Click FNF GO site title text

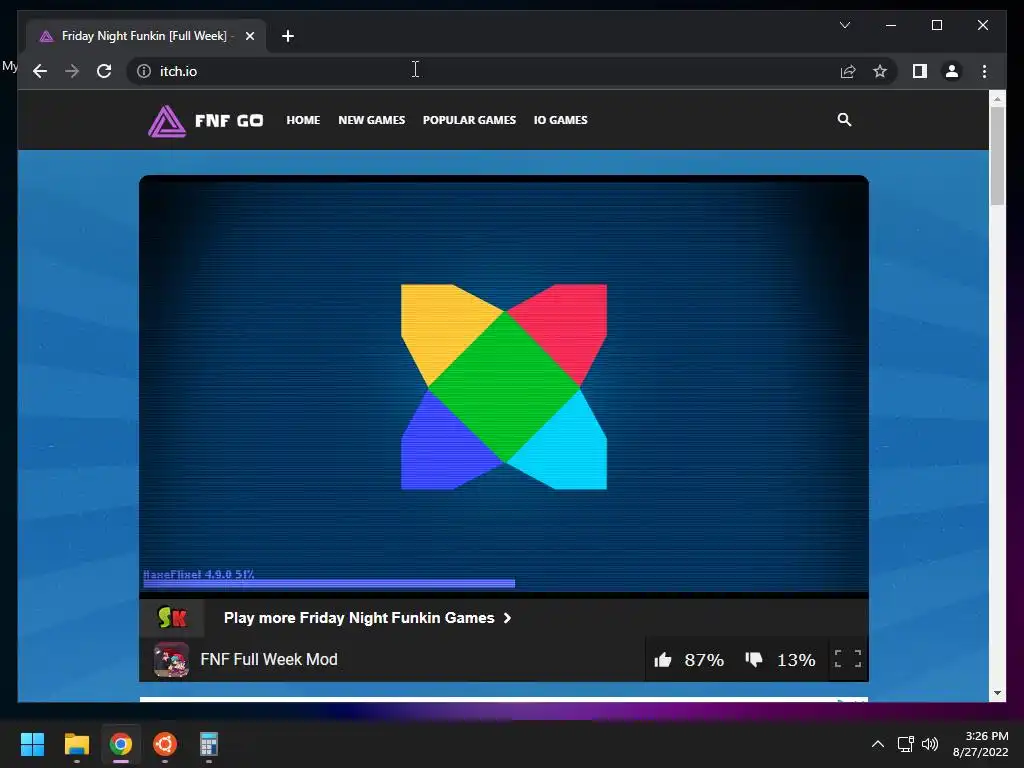(229, 121)
